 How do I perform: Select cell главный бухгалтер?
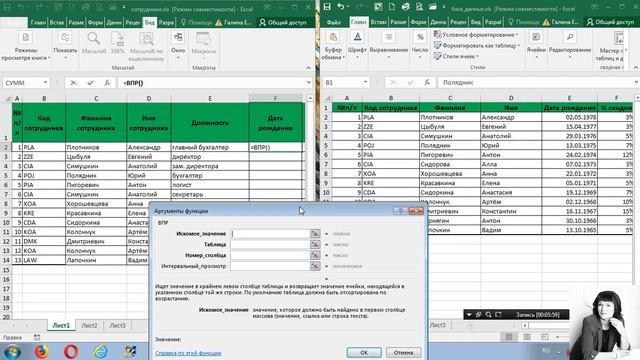point(210,147)
